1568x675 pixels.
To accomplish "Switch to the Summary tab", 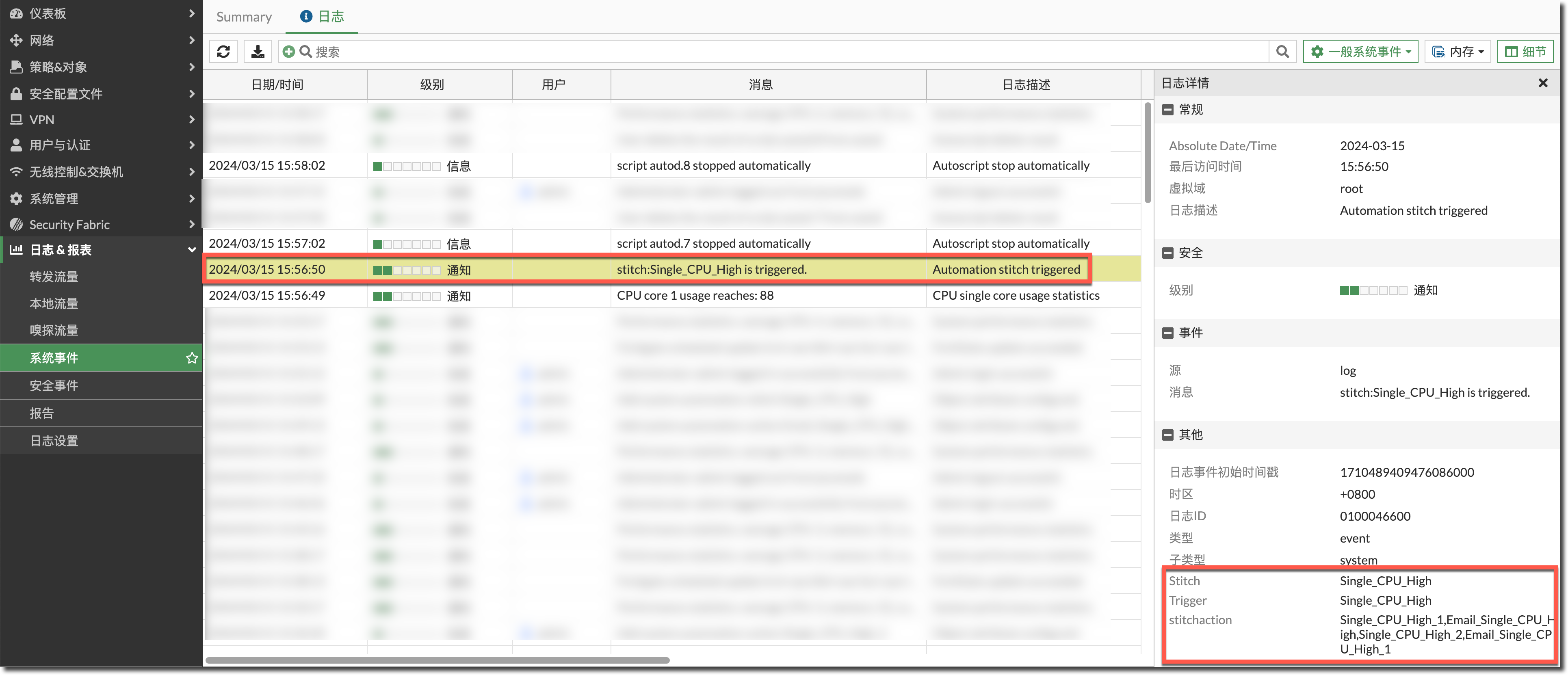I will [x=244, y=17].
